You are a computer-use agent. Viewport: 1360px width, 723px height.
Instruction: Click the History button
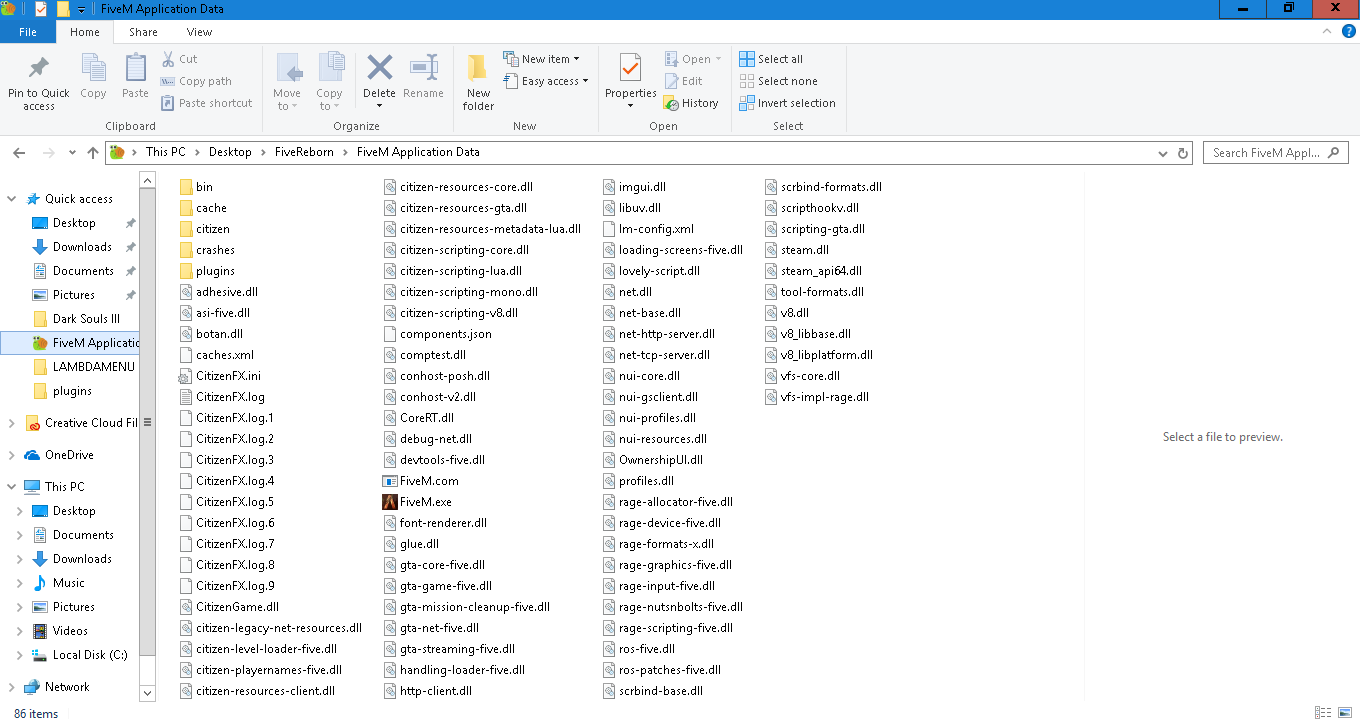691,103
